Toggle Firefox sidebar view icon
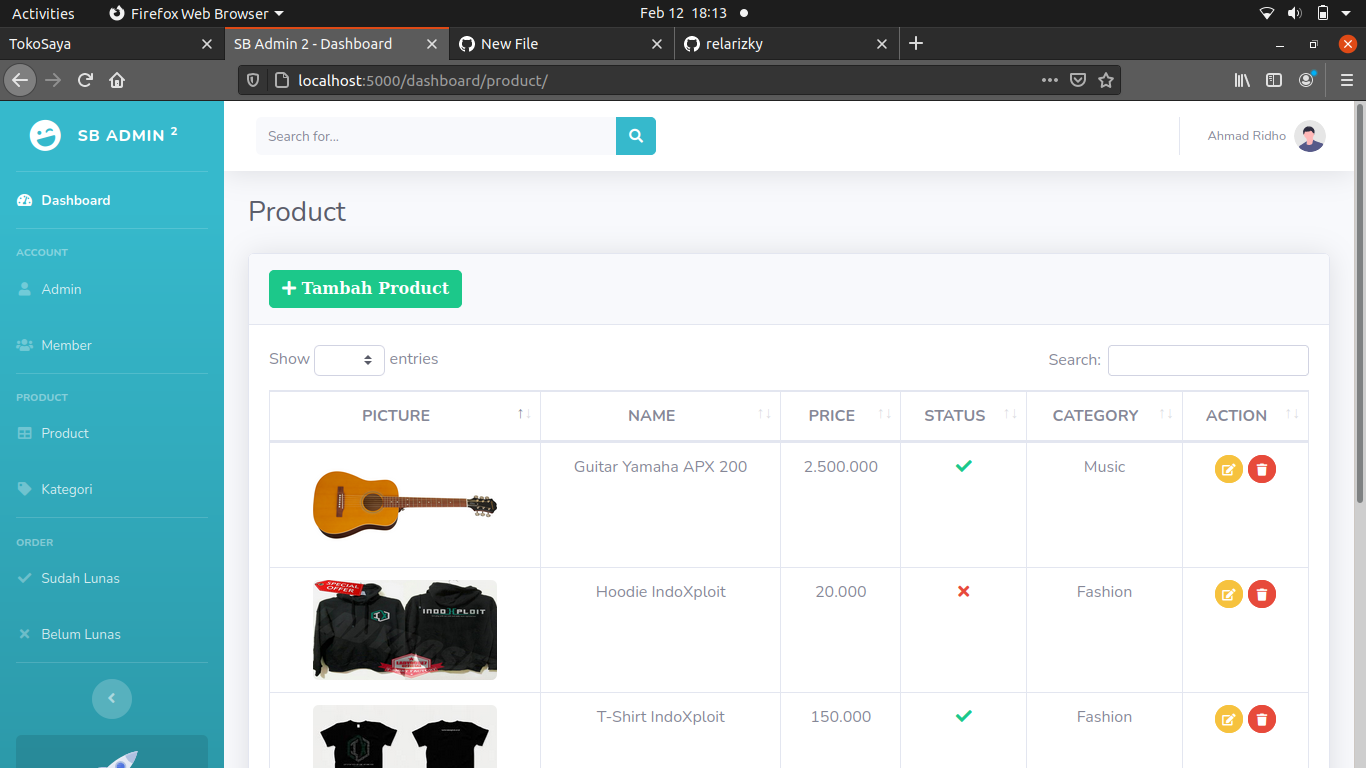The width and height of the screenshot is (1366, 768). 1274,80
